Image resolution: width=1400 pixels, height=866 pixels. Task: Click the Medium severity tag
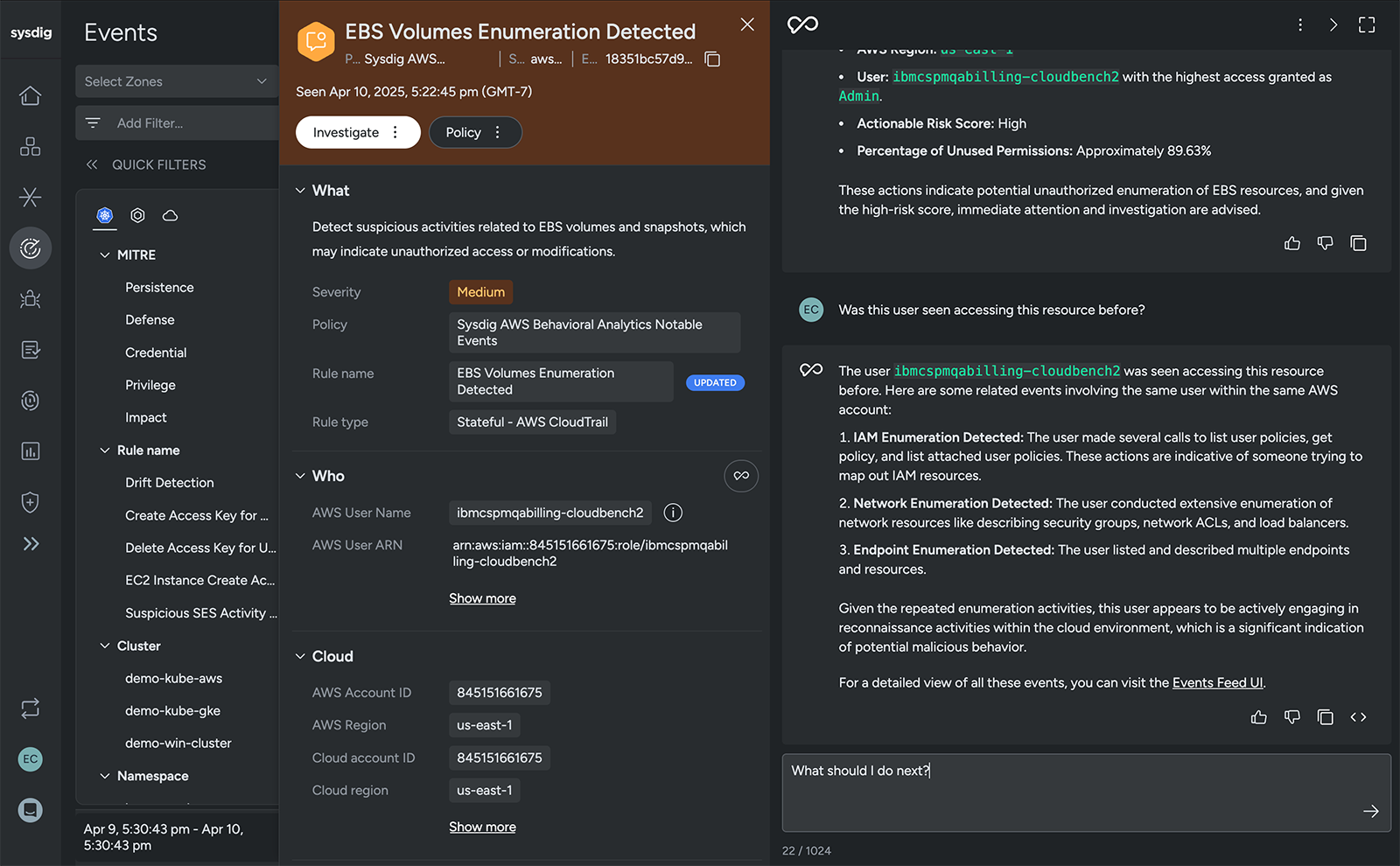(481, 292)
